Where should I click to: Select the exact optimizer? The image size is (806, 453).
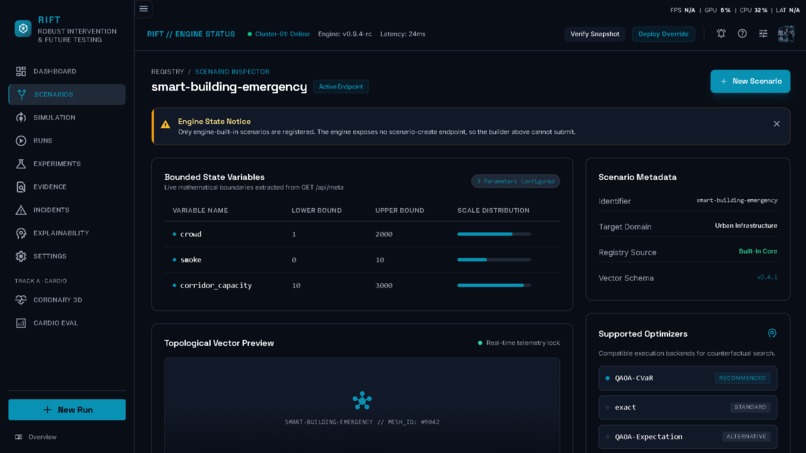click(688, 407)
